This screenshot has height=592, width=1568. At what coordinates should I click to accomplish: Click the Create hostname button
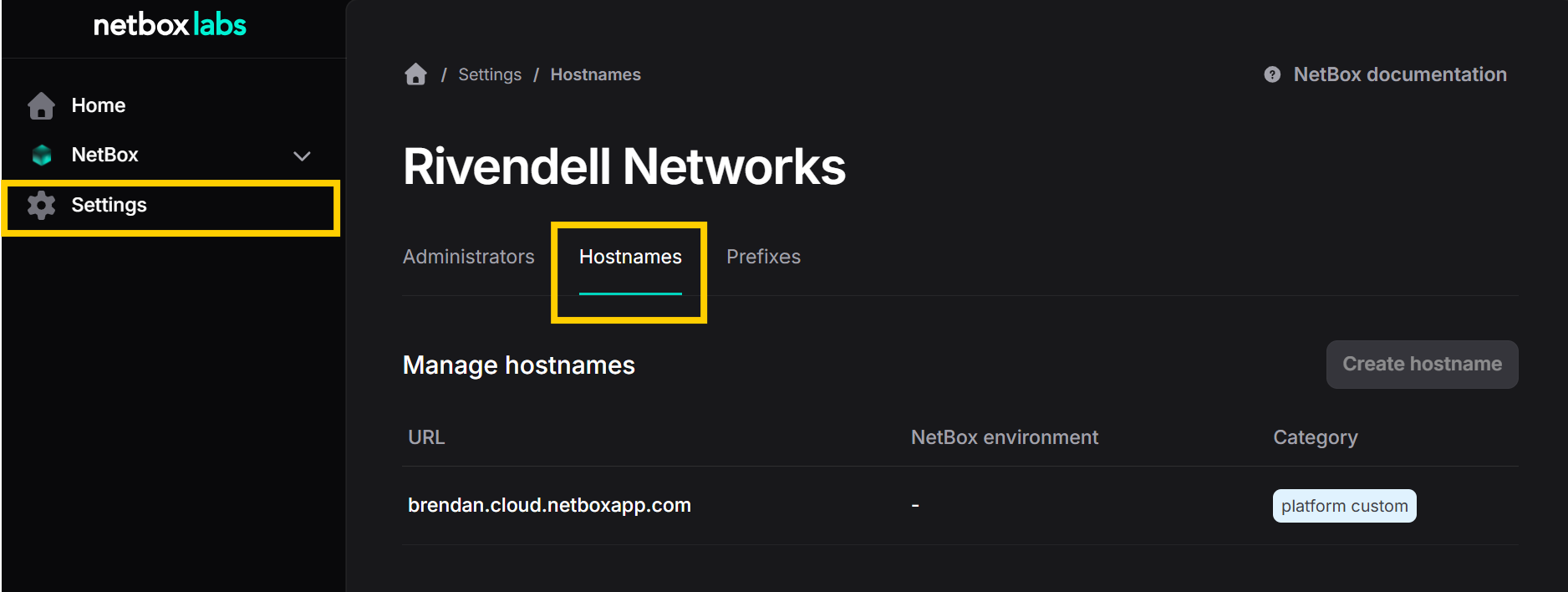1422,365
